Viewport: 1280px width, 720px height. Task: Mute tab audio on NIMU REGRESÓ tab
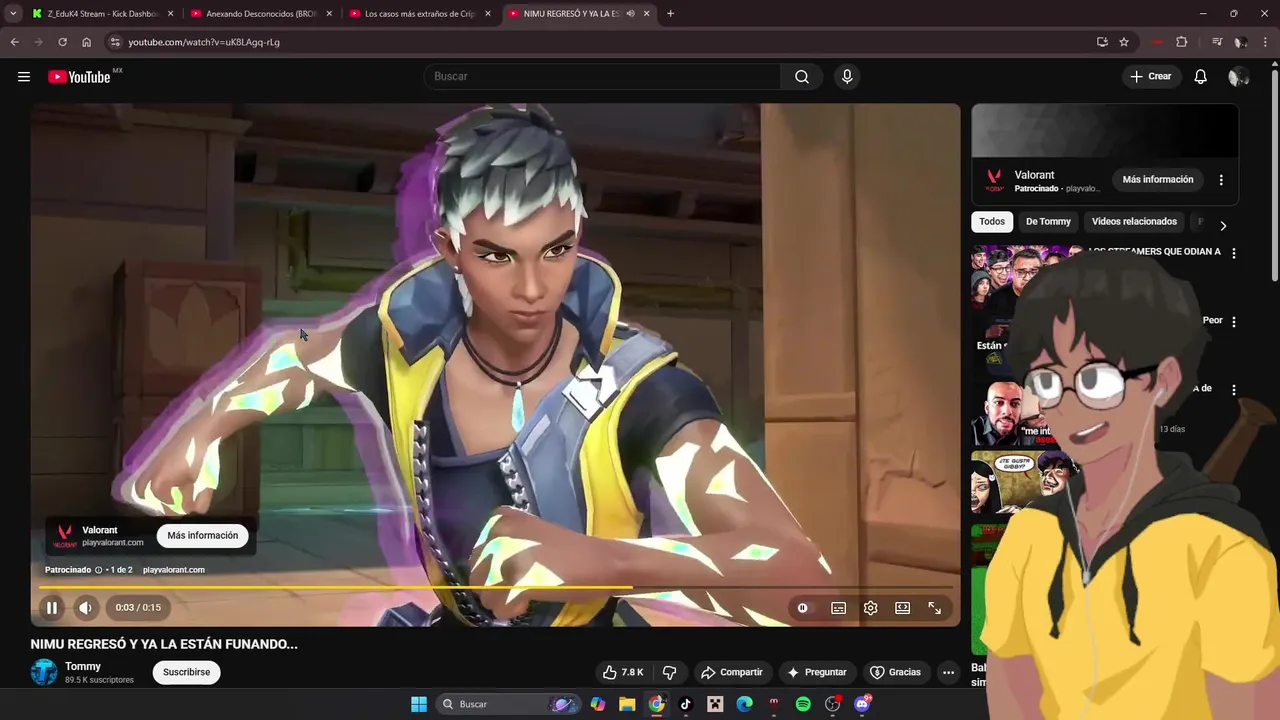click(x=630, y=14)
